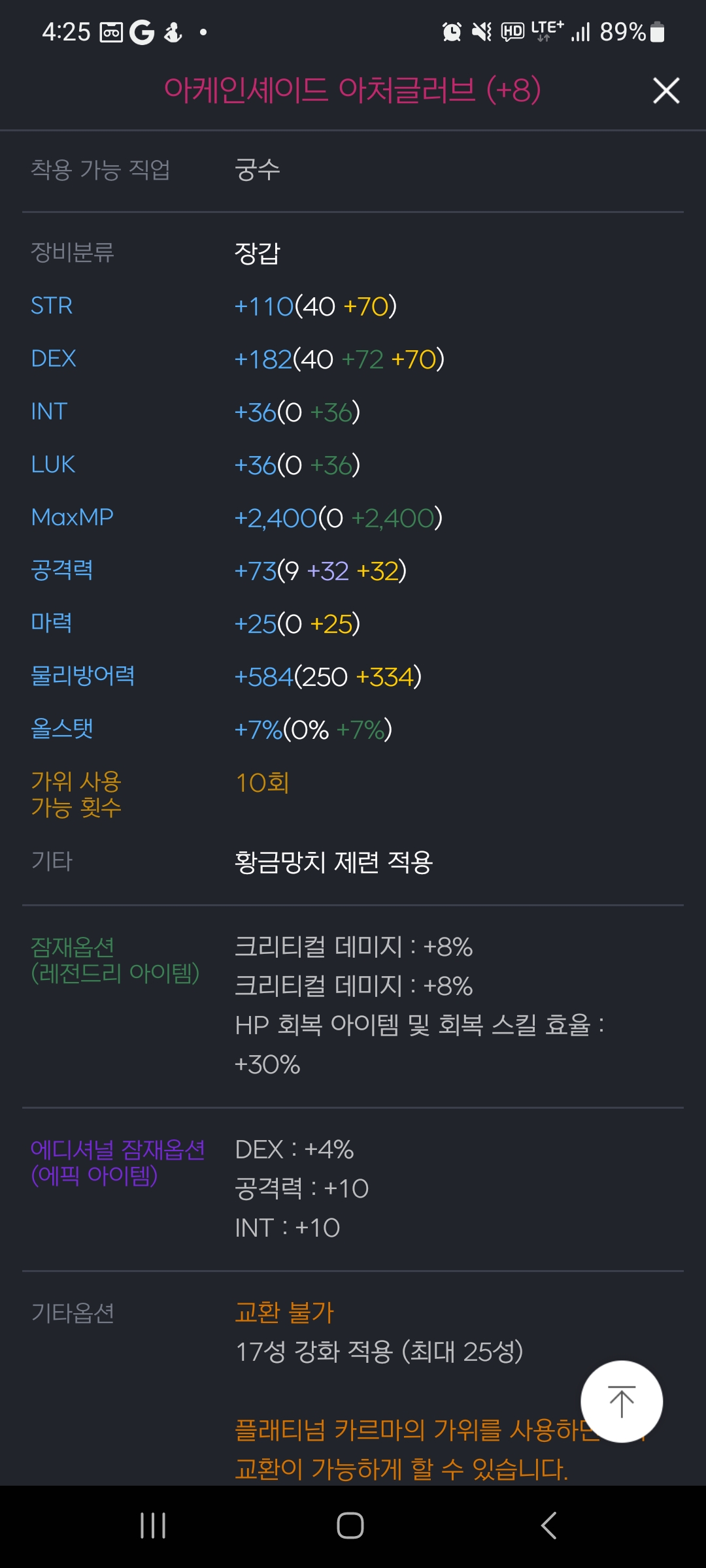Tap the 에디셔널 잠재옵션 (에픽 아이템) heading

(x=118, y=1162)
